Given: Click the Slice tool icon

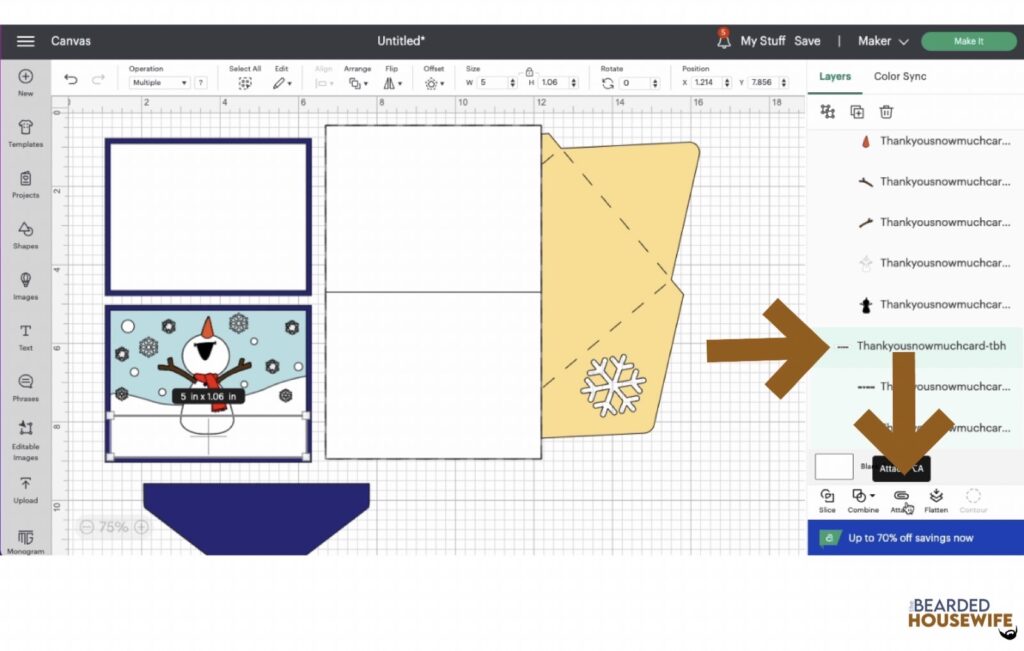Looking at the screenshot, I should pyautogui.click(x=827, y=500).
